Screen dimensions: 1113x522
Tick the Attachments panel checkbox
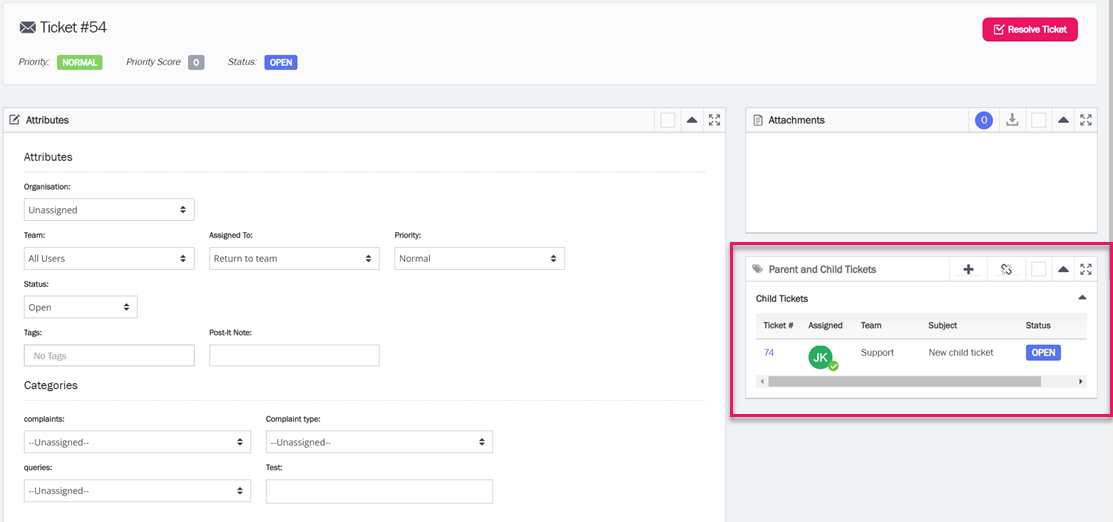[x=1039, y=120]
